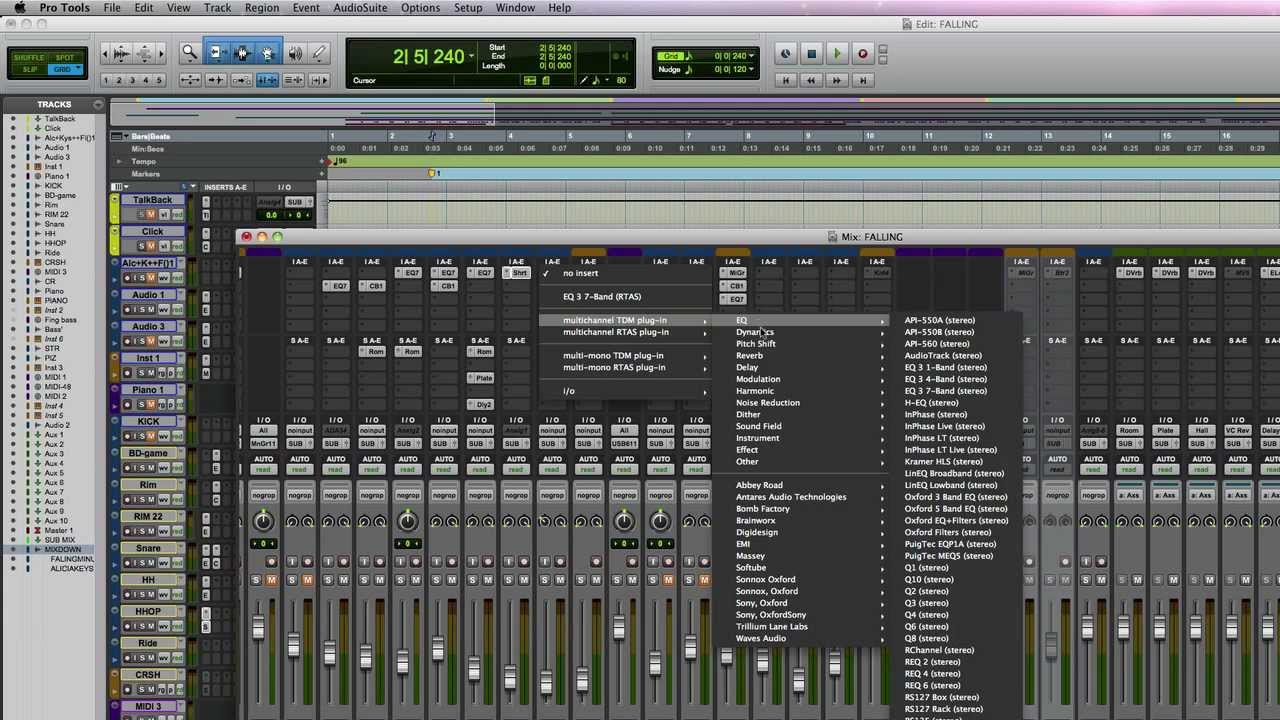The width and height of the screenshot is (1280, 720).
Task: Select no insert menu option
Action: tap(580, 273)
